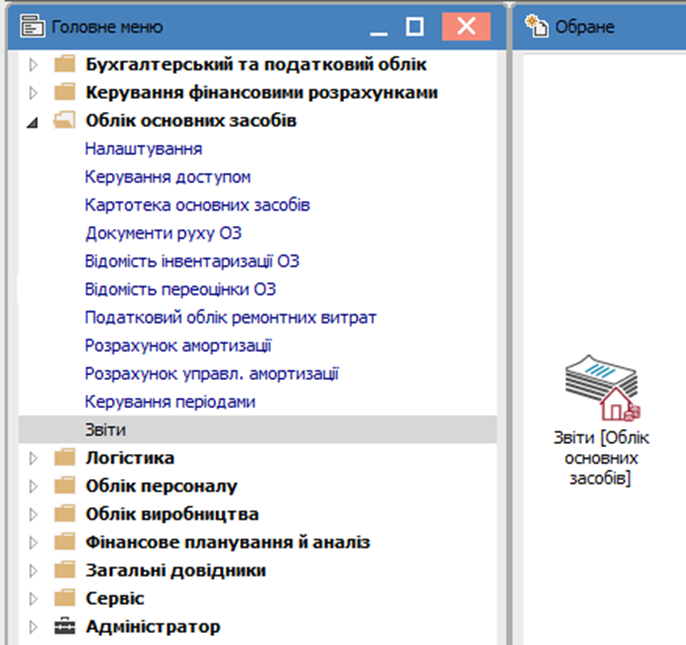Expand Керування фінансовими розрахунками node
This screenshot has height=645, width=686.
(33, 92)
